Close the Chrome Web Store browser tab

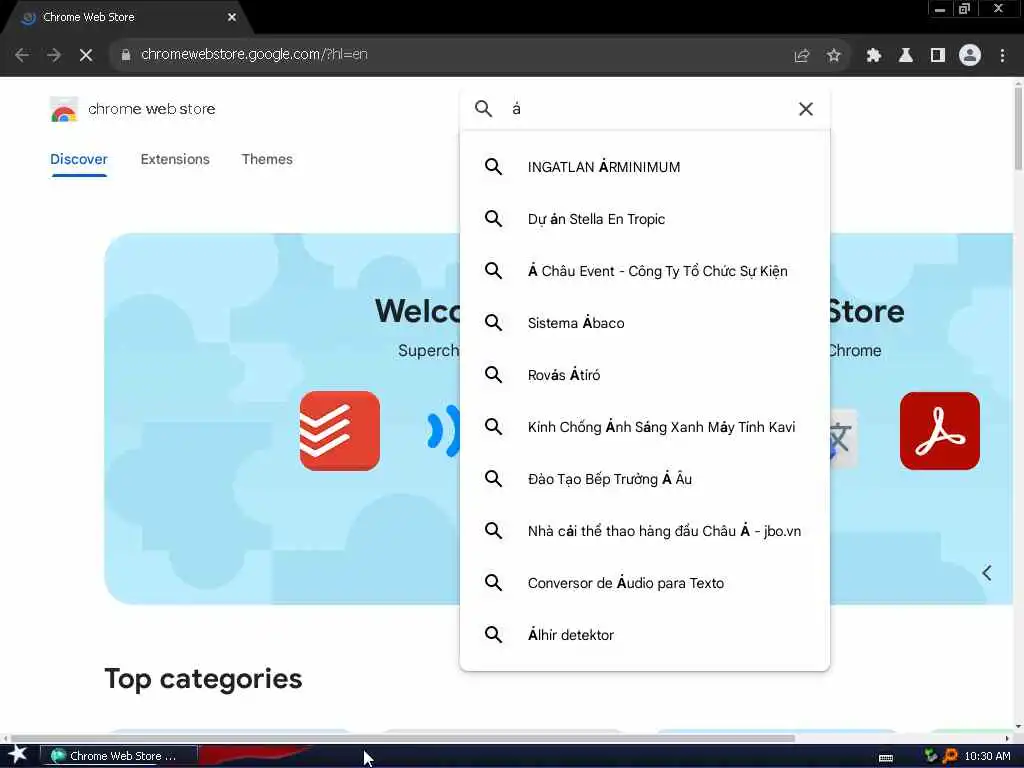click(x=232, y=17)
